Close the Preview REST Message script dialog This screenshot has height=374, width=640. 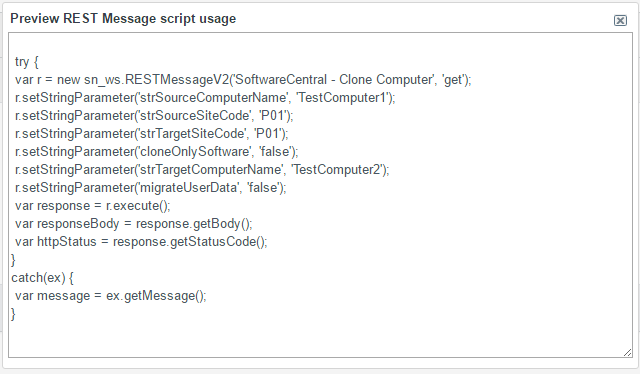[x=620, y=20]
